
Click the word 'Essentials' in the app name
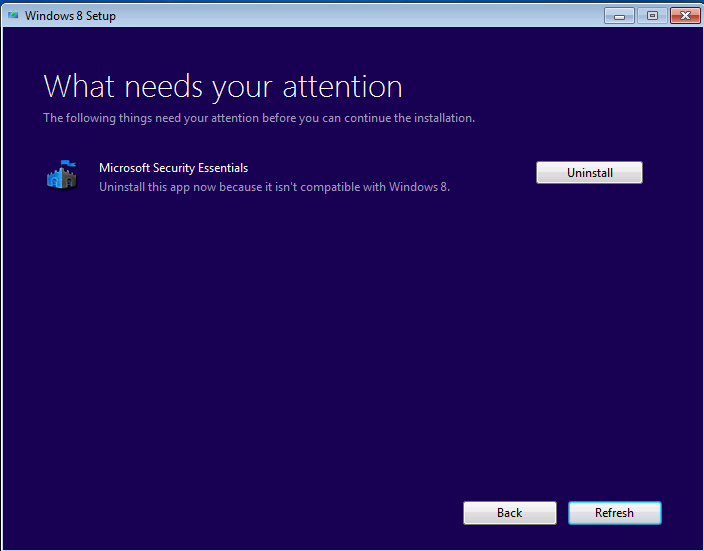220,168
